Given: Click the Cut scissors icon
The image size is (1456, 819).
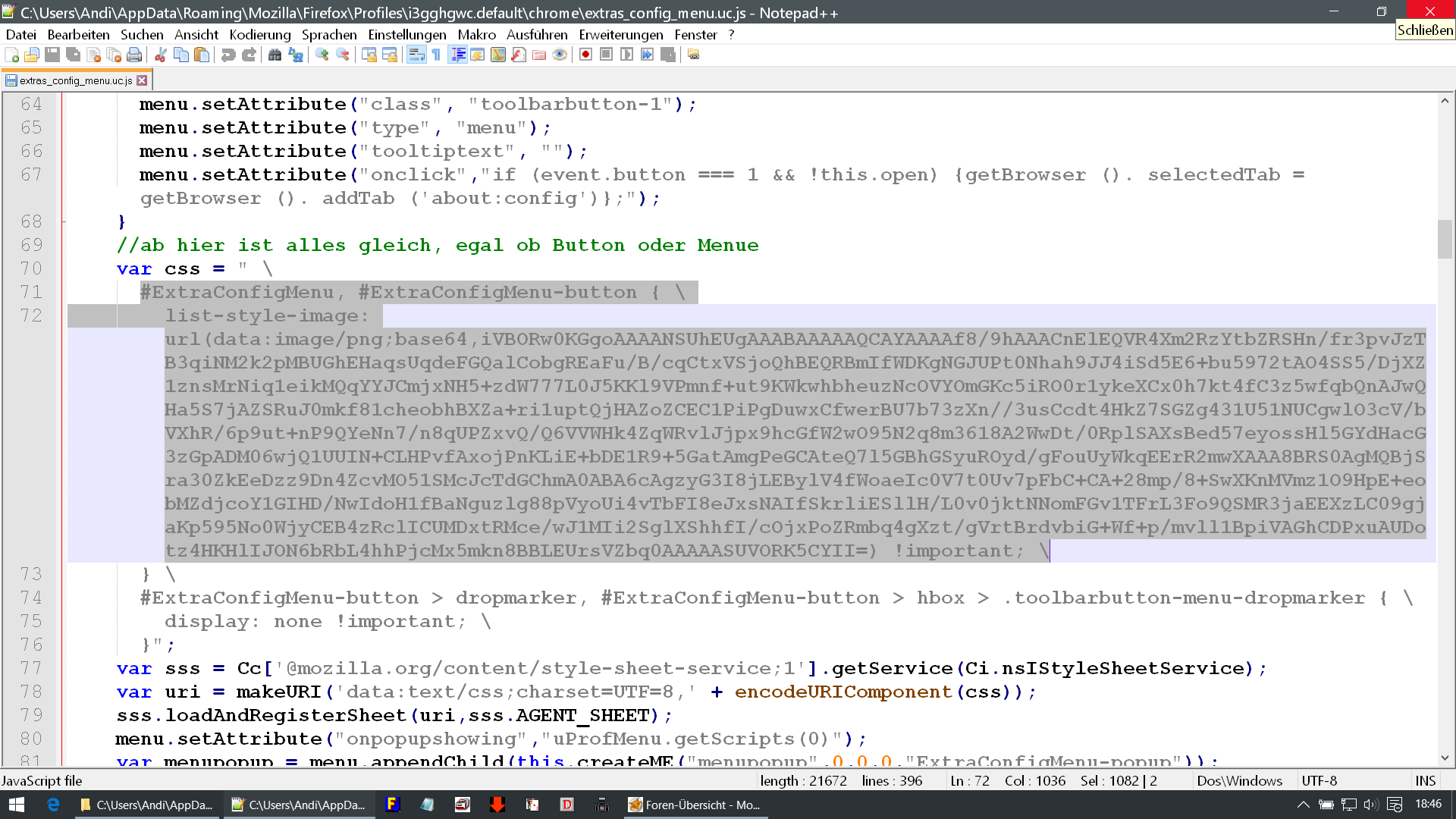Looking at the screenshot, I should pyautogui.click(x=161, y=55).
